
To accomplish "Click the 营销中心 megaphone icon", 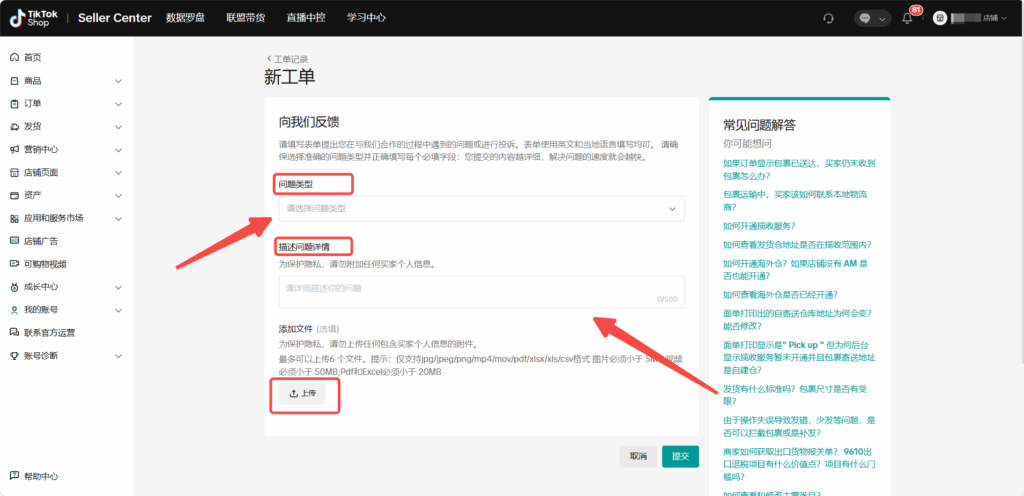I will [x=14, y=149].
